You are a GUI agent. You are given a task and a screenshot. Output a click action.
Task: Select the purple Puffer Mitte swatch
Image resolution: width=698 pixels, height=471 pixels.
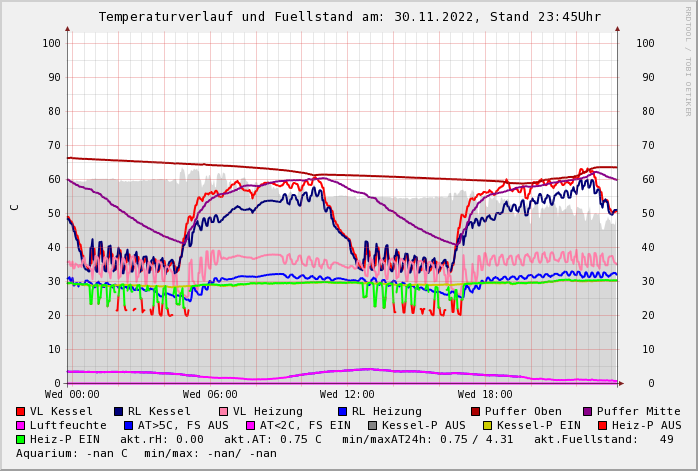tap(588, 411)
